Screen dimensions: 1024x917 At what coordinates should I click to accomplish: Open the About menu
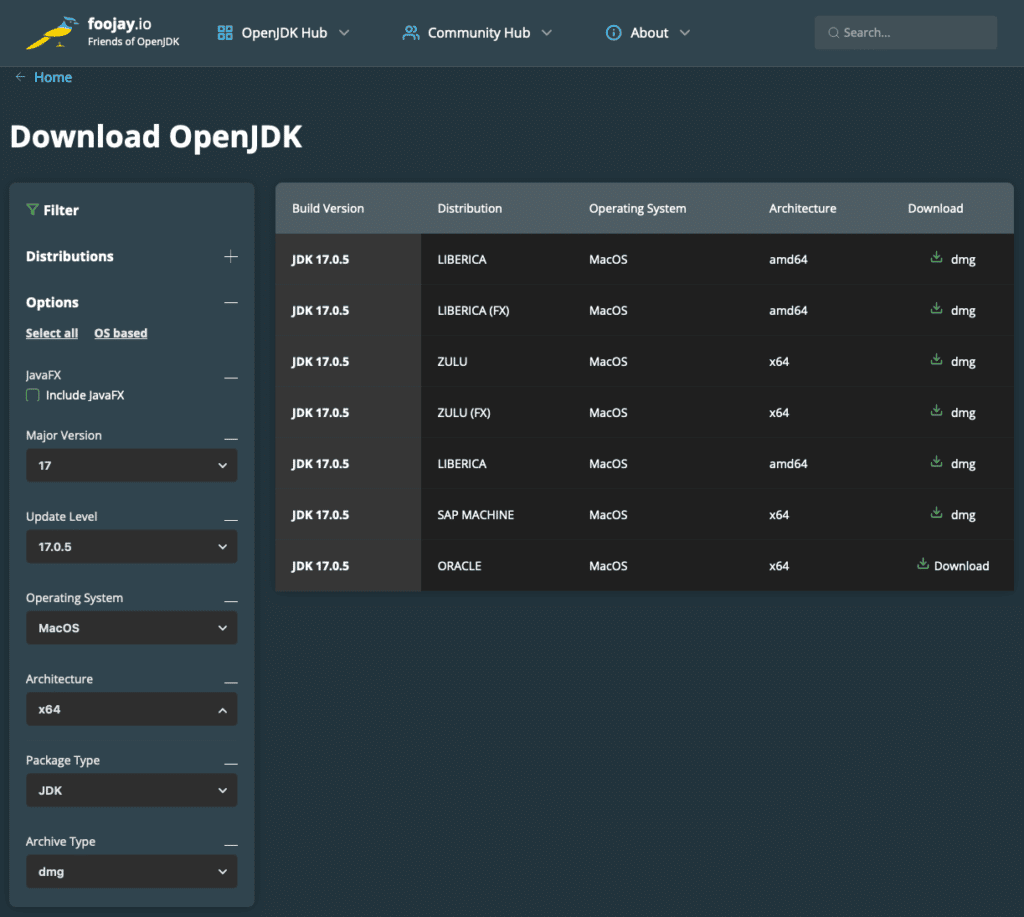click(x=648, y=33)
